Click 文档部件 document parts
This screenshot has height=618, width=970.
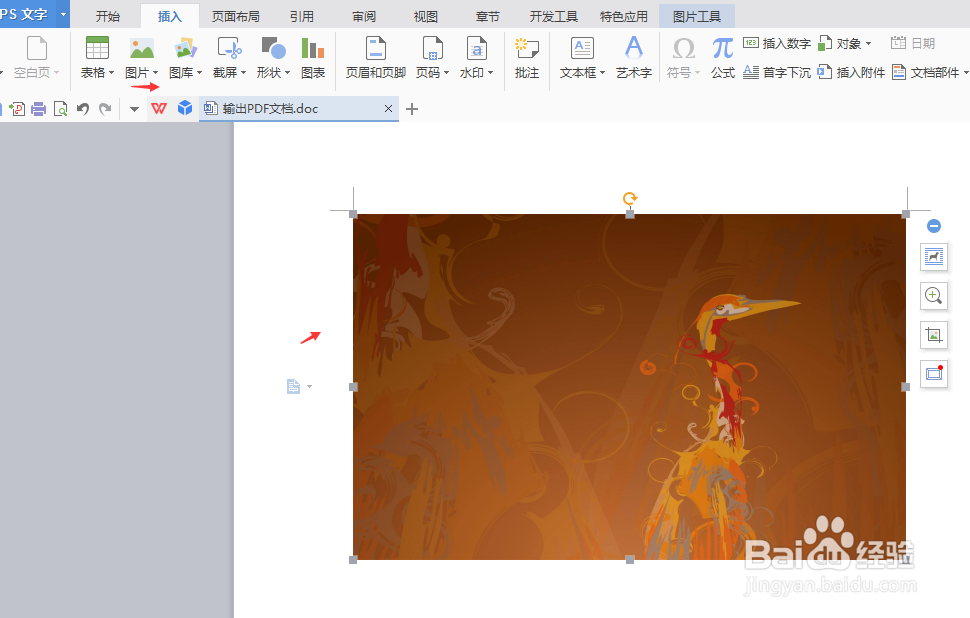pos(930,72)
